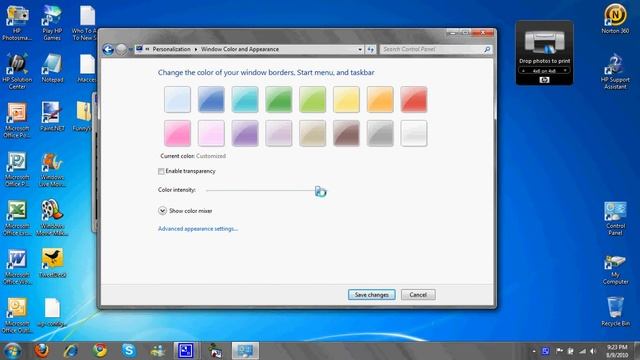
Task: Select the lime green color swatch
Action: 312,99
